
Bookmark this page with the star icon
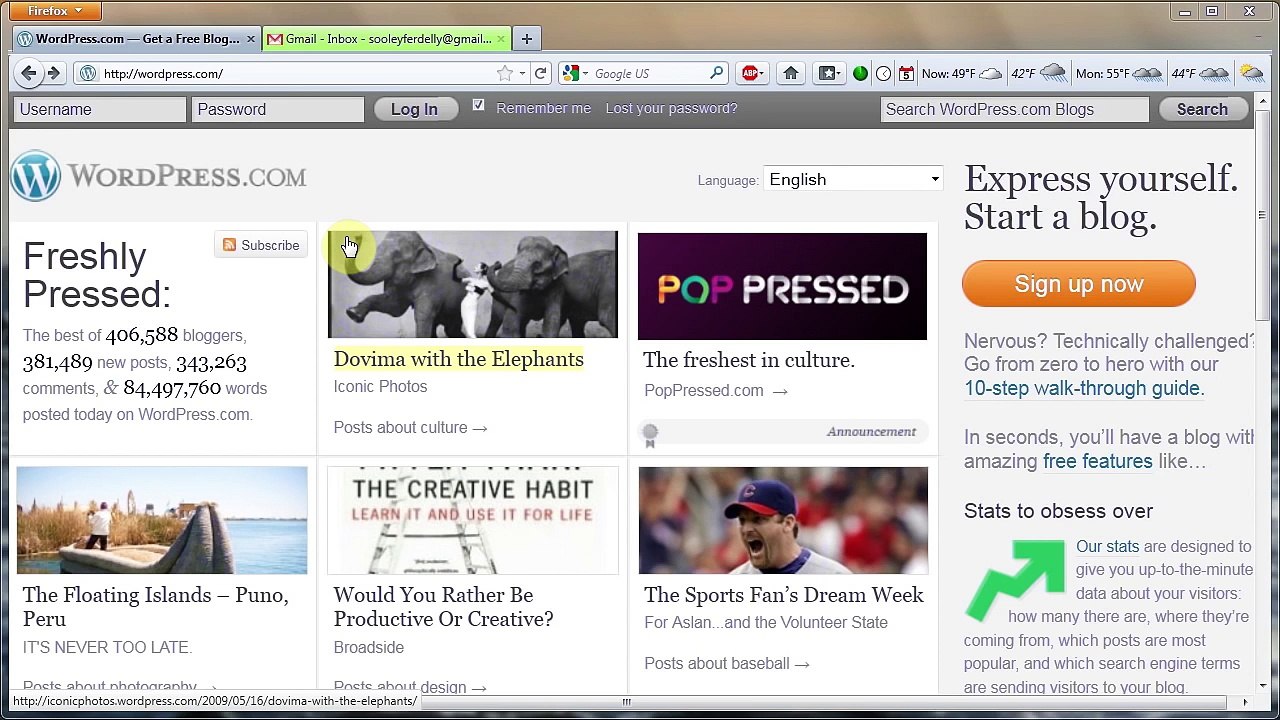click(x=505, y=73)
